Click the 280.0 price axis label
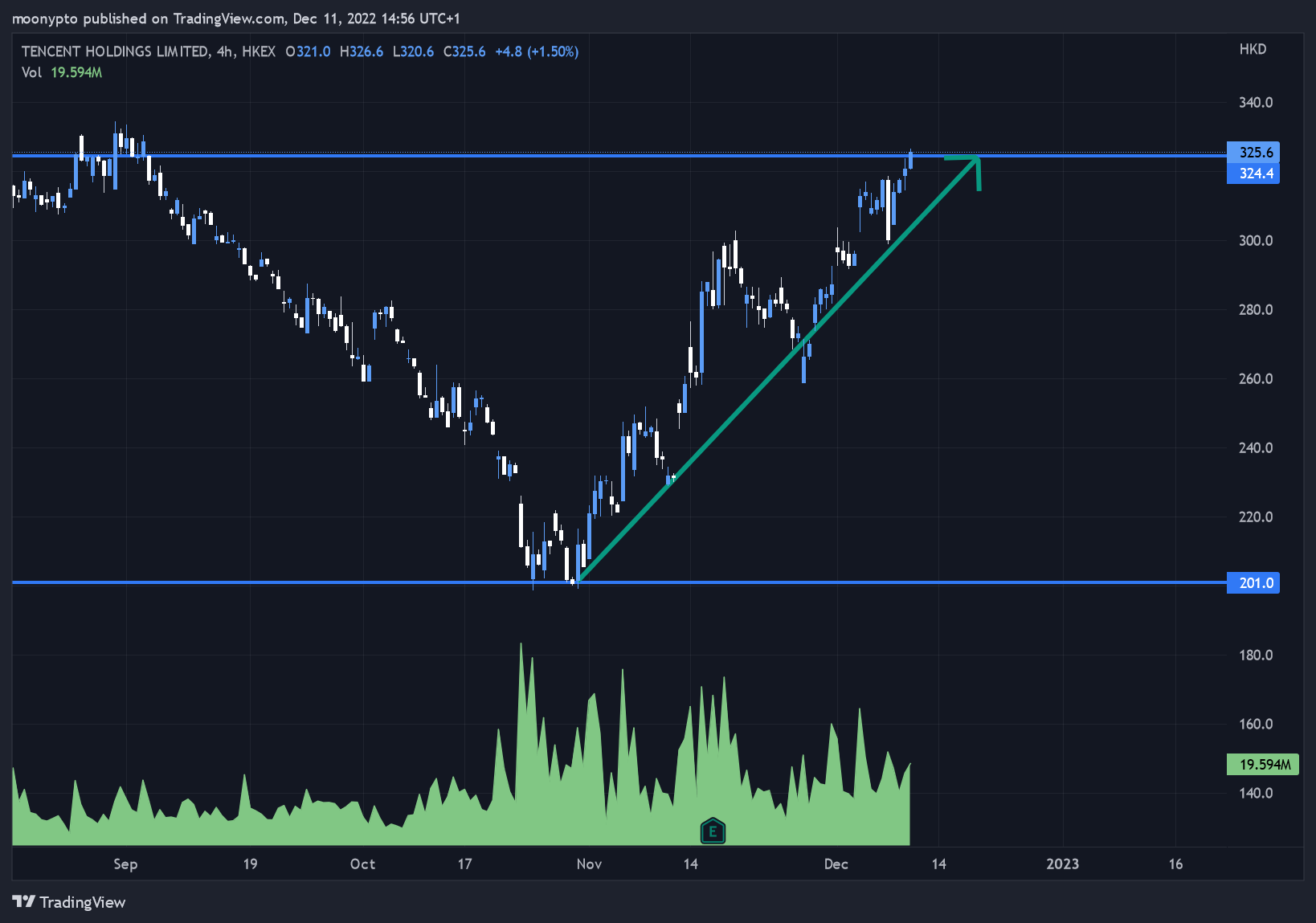 pos(1256,310)
